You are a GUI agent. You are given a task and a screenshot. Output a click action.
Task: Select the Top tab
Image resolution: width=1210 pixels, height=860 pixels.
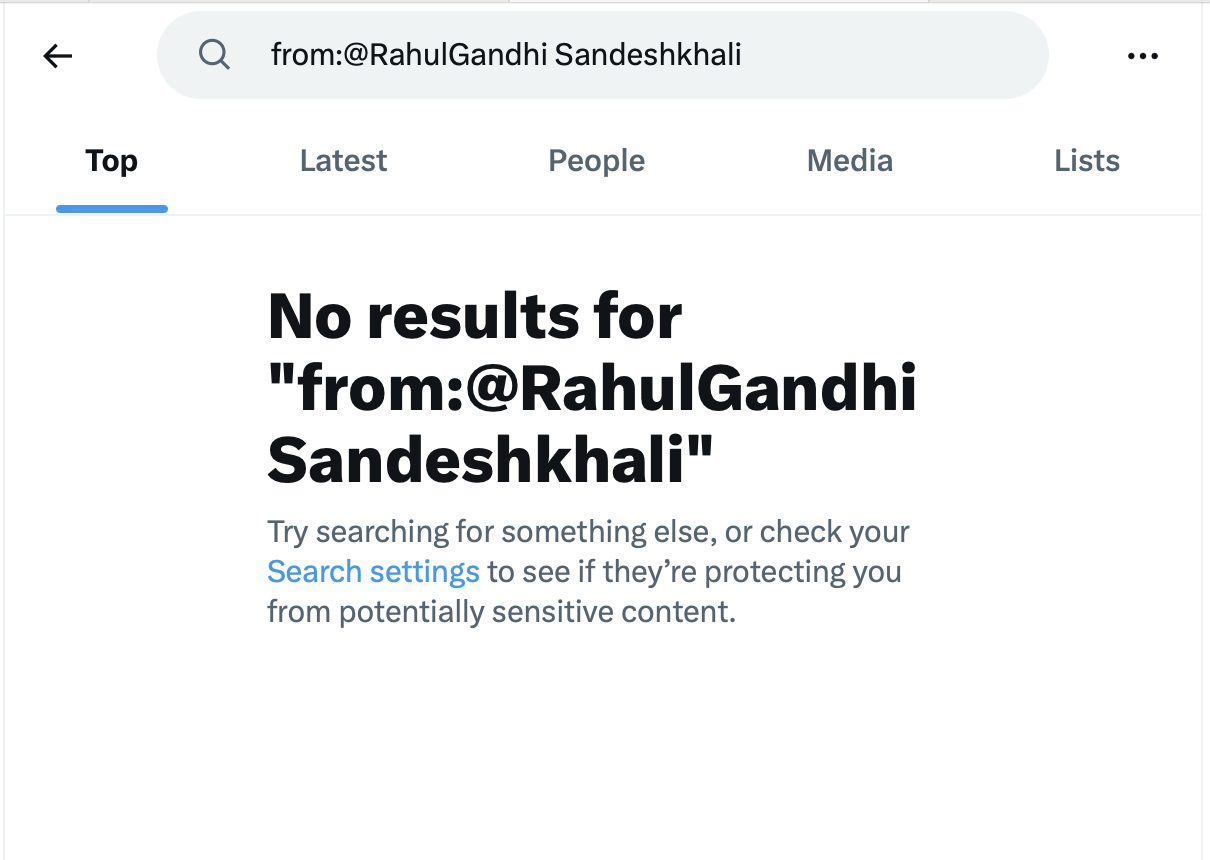tap(111, 161)
